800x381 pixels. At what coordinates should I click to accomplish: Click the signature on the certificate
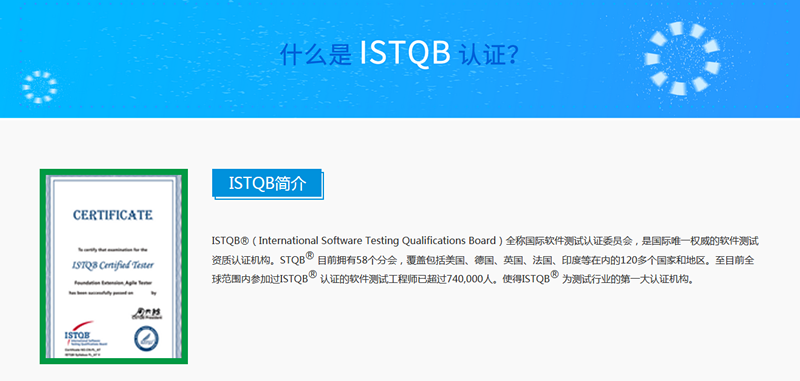pyautogui.click(x=147, y=313)
